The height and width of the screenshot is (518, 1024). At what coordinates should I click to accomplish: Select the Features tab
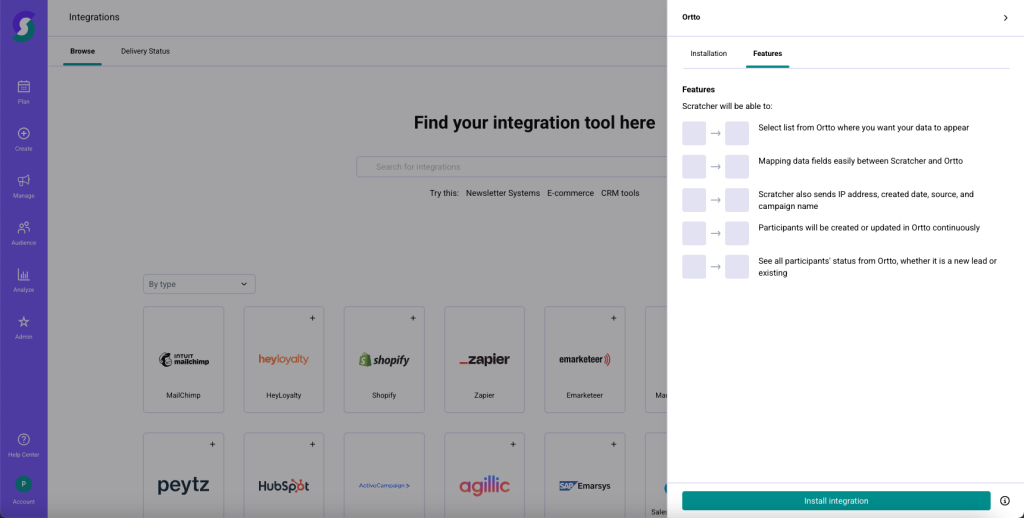(767, 53)
